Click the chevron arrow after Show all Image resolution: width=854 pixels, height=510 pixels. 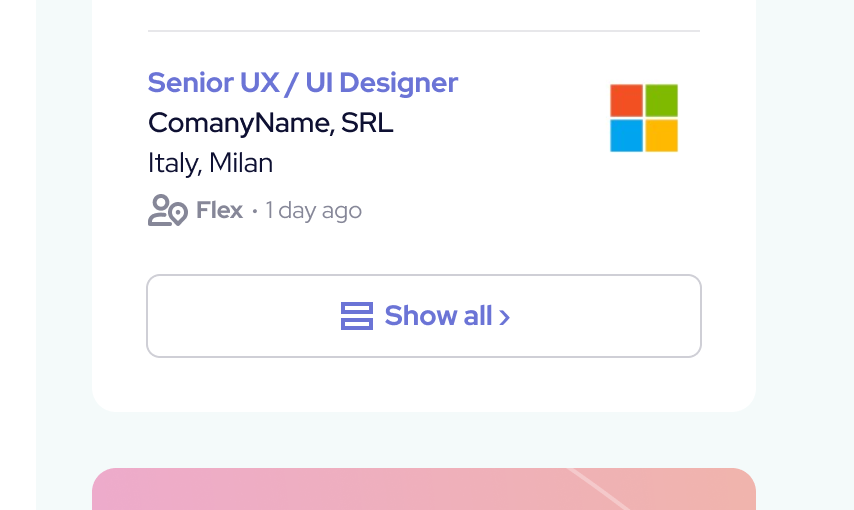[505, 318]
